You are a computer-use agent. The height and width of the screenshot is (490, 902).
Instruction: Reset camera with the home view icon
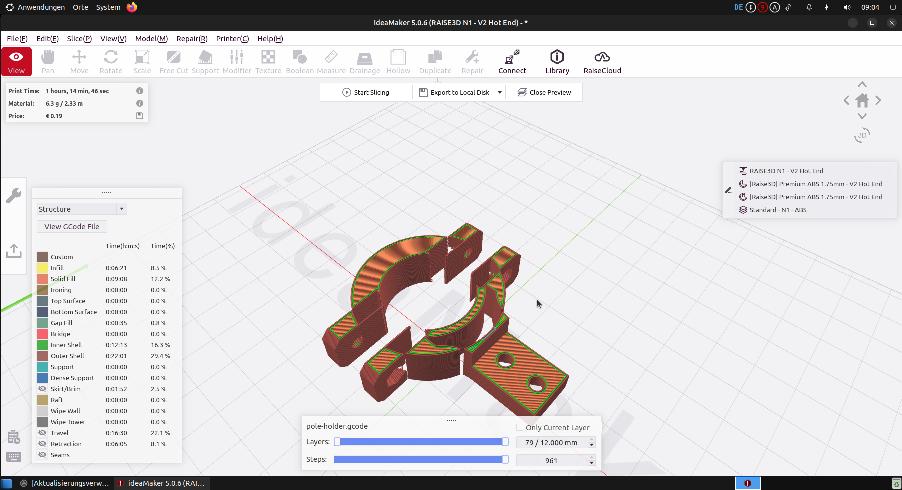tap(862, 101)
